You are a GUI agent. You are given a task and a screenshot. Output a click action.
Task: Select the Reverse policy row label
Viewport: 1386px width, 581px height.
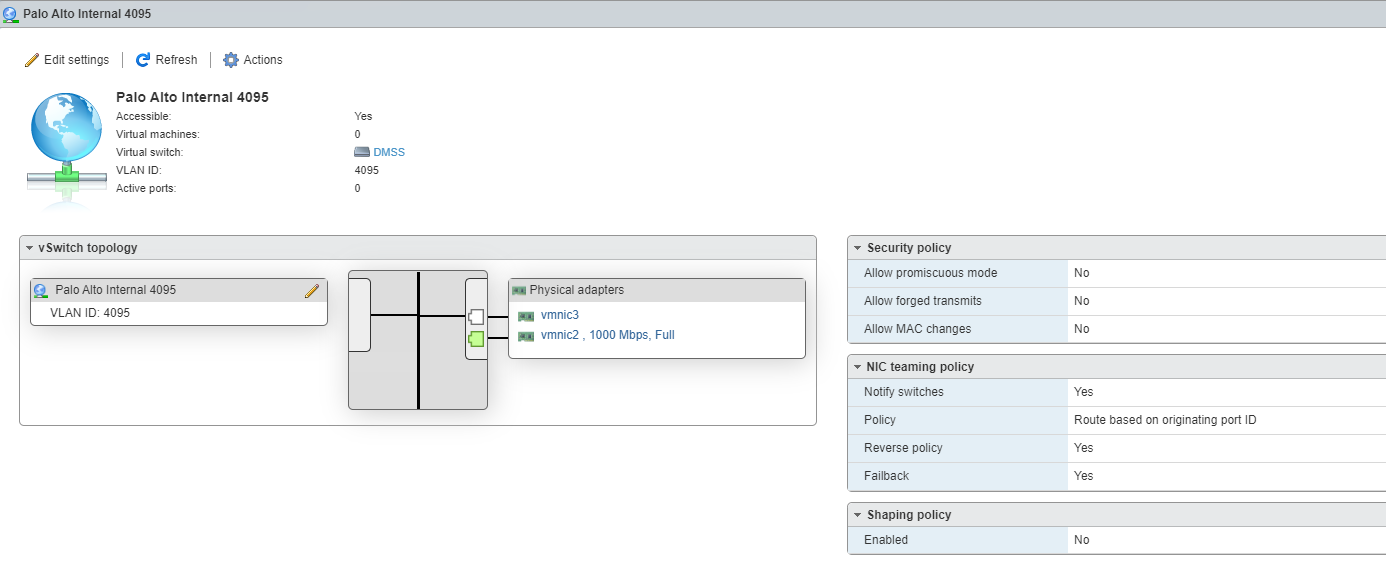(x=903, y=448)
